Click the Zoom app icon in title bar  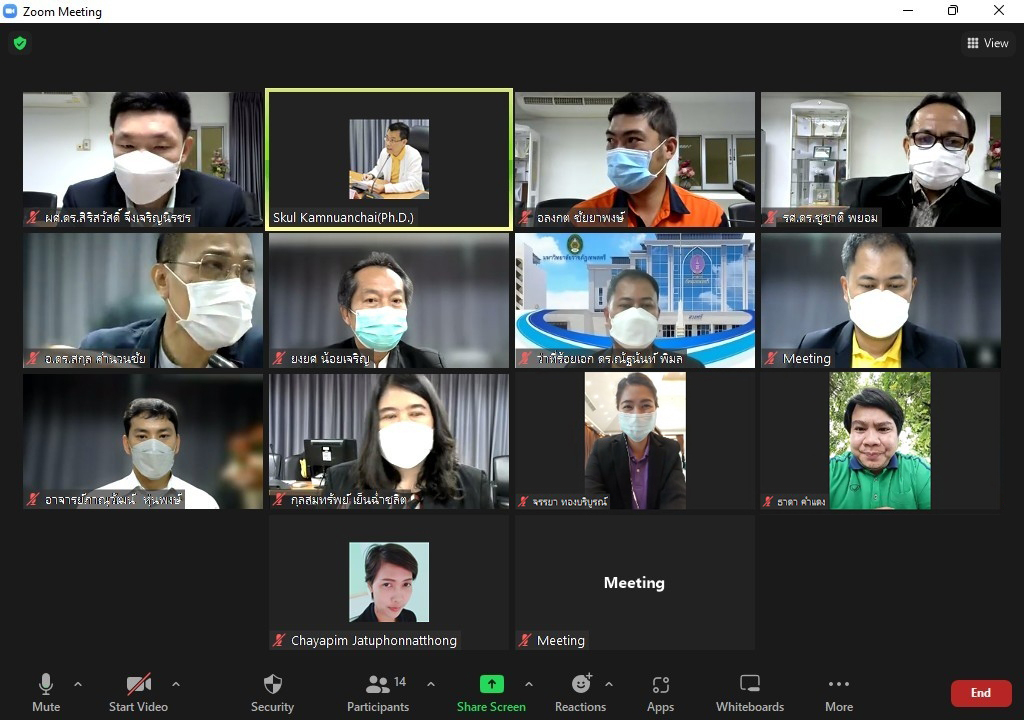pos(10,11)
